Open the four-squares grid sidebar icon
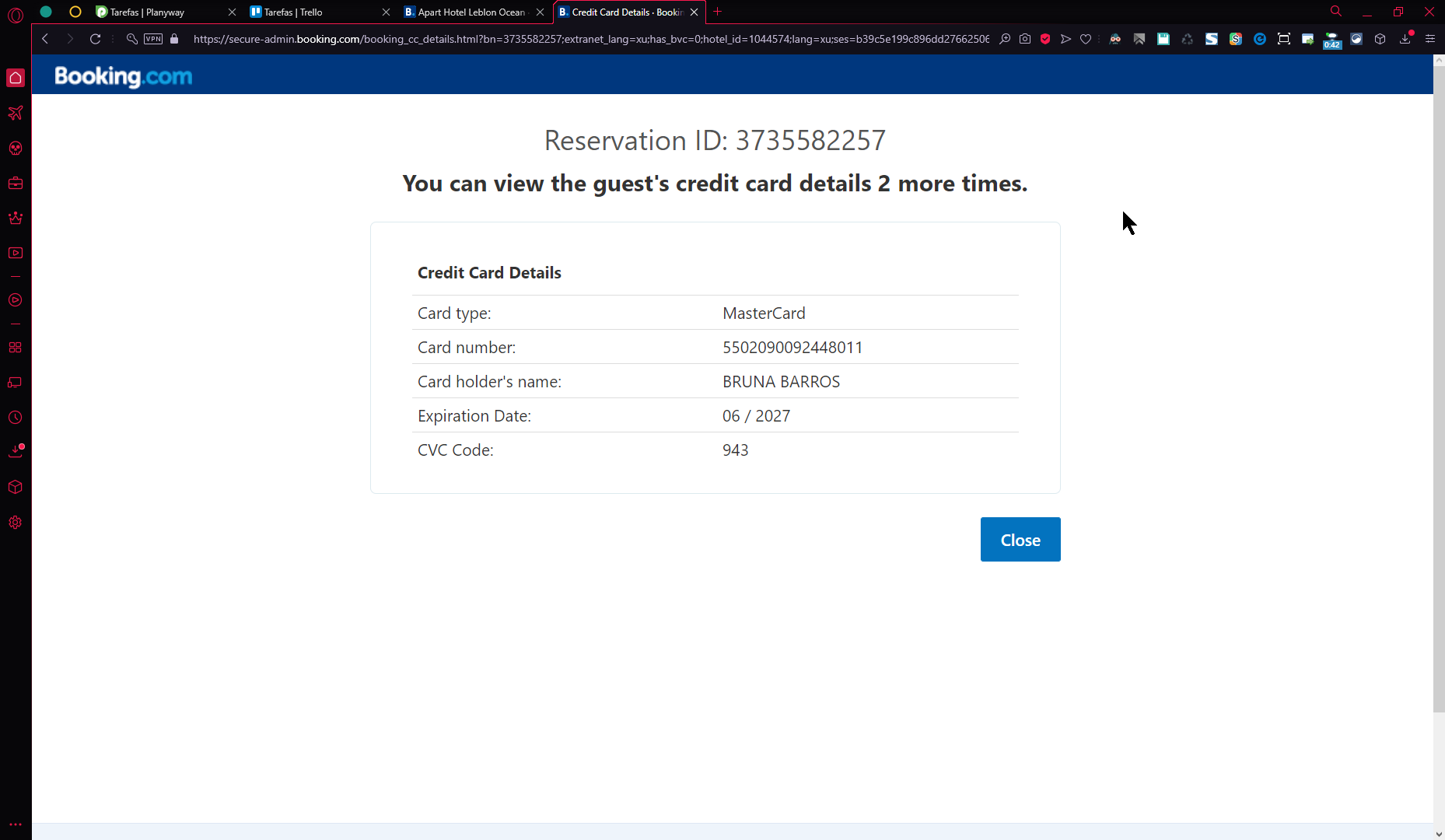 point(16,348)
